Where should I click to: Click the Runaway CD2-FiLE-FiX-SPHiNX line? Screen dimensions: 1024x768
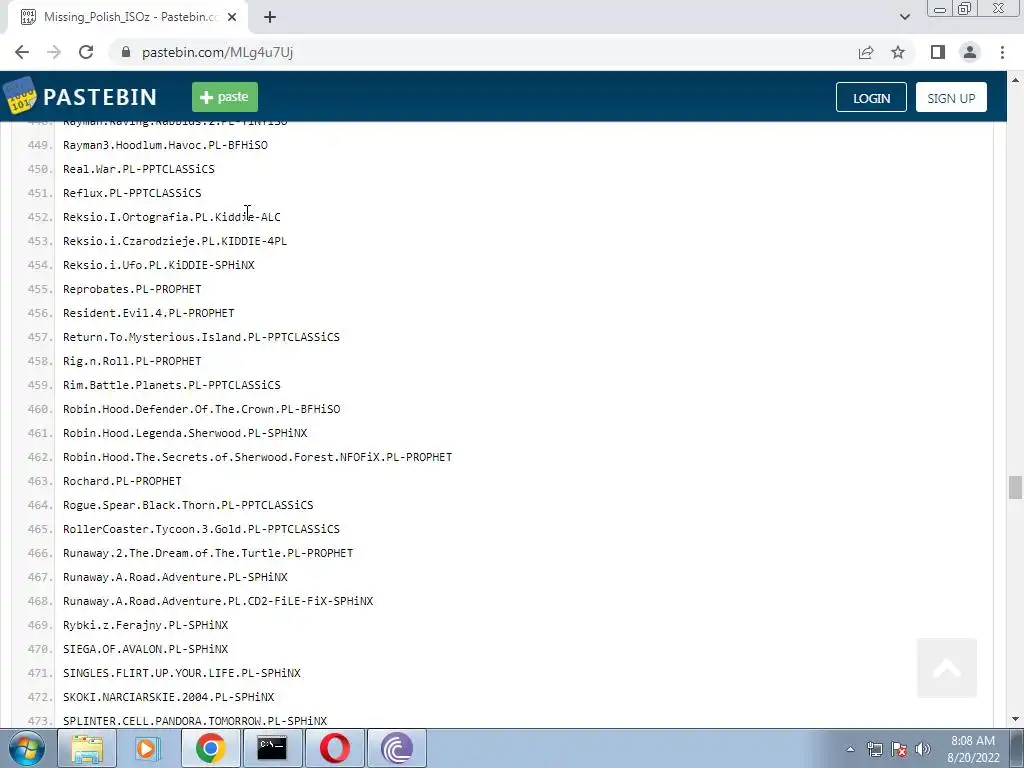pos(218,601)
